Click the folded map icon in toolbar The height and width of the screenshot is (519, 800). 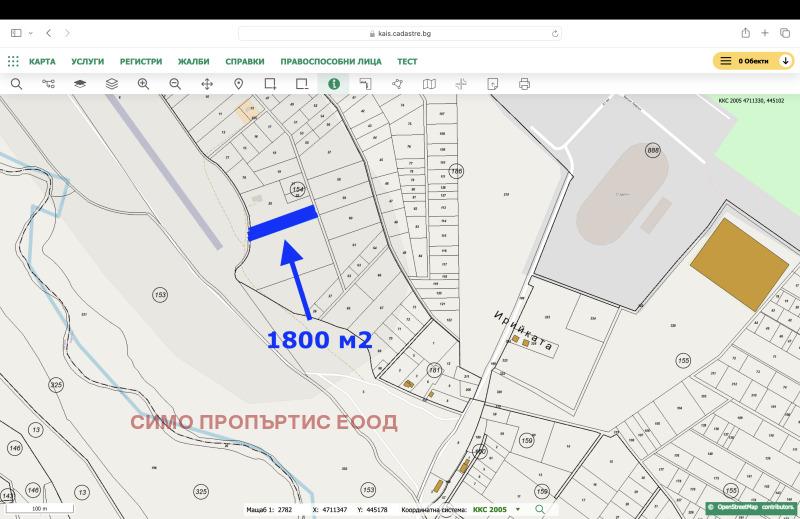(429, 84)
